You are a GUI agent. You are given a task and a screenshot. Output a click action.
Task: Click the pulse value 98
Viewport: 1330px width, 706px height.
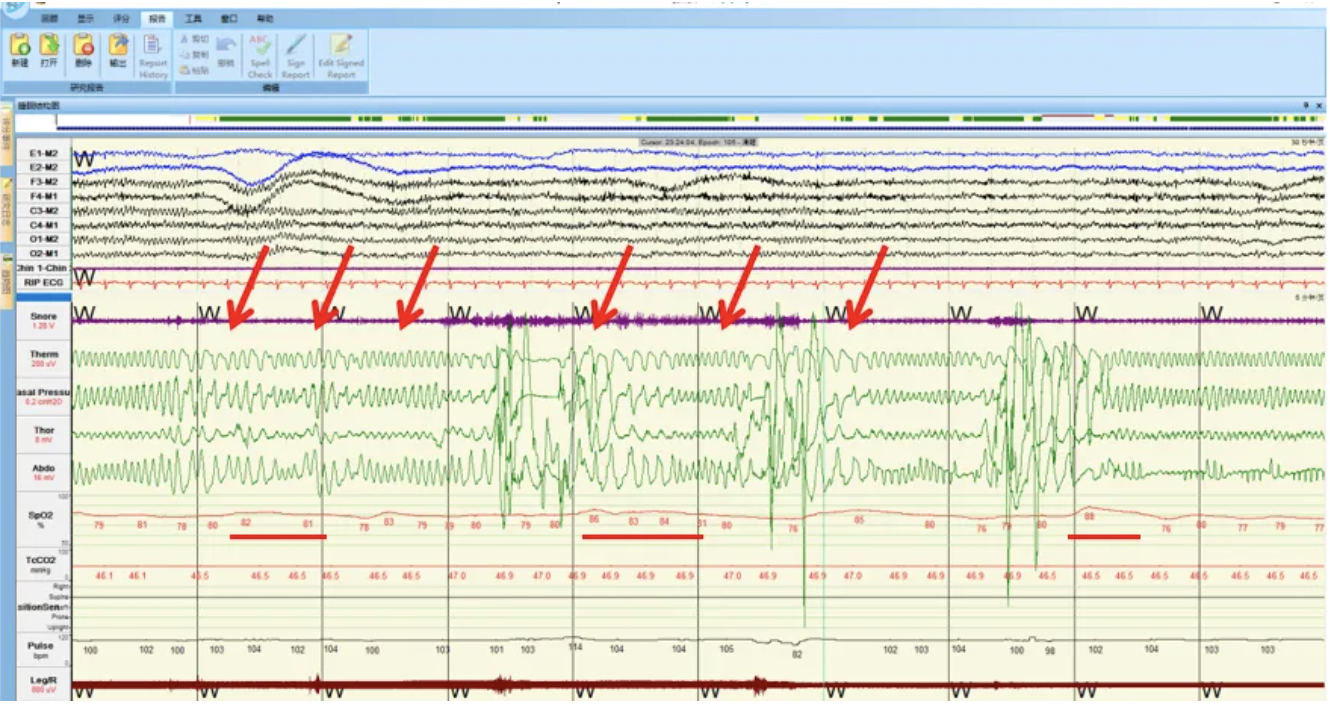pyautogui.click(x=1050, y=650)
